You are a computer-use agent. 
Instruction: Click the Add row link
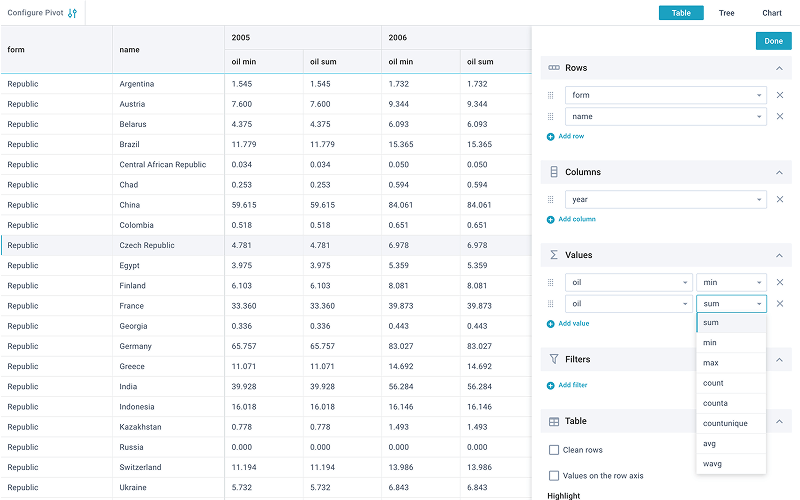tap(571, 136)
